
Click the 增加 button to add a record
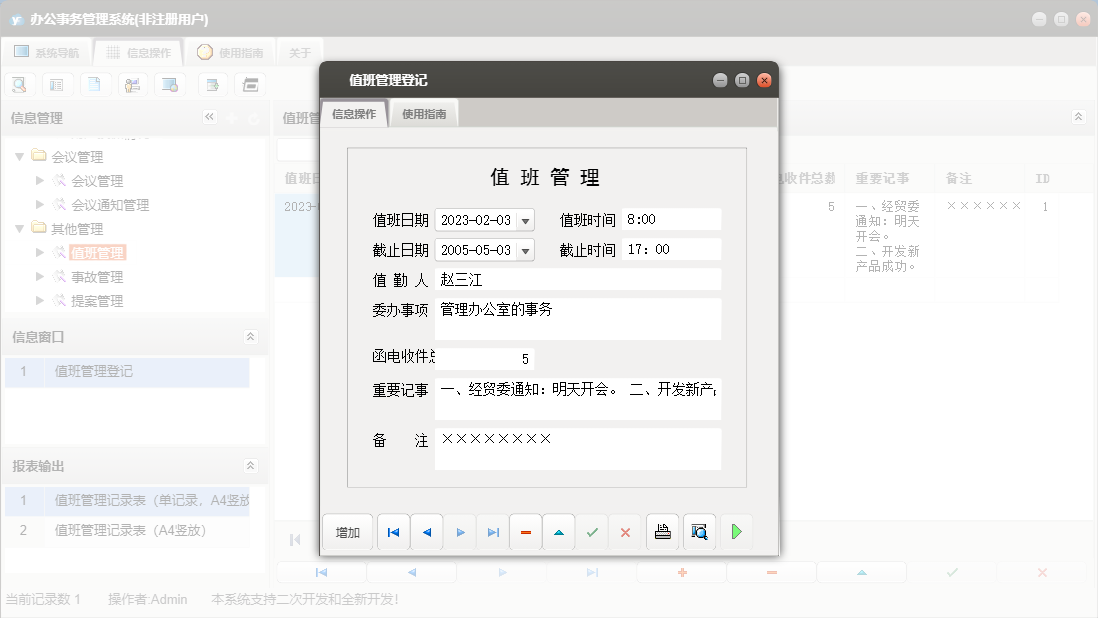tap(347, 532)
